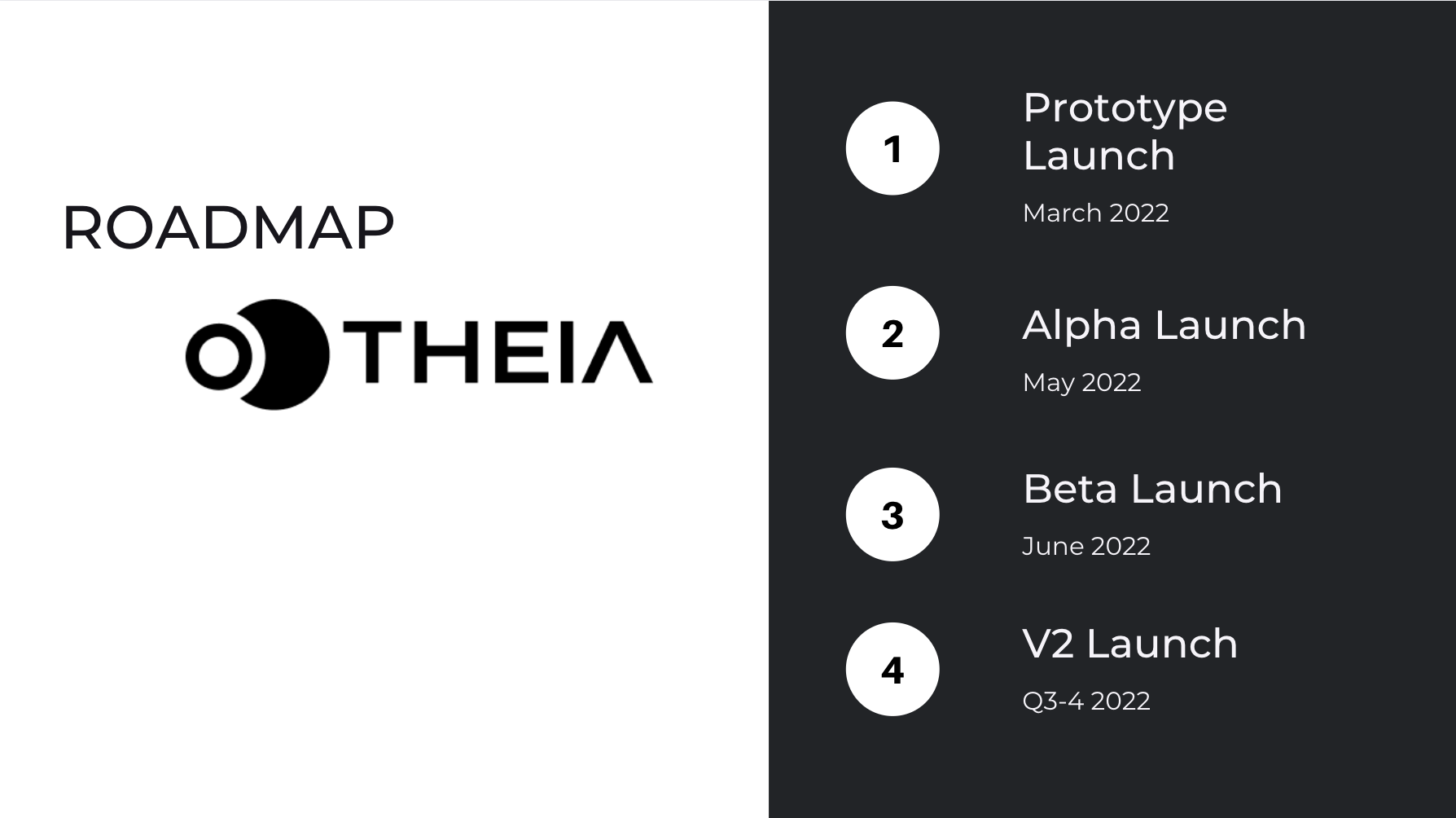Viewport: 1456px width, 818px height.
Task: Click the V2 Launch heading
Action: tap(1130, 644)
